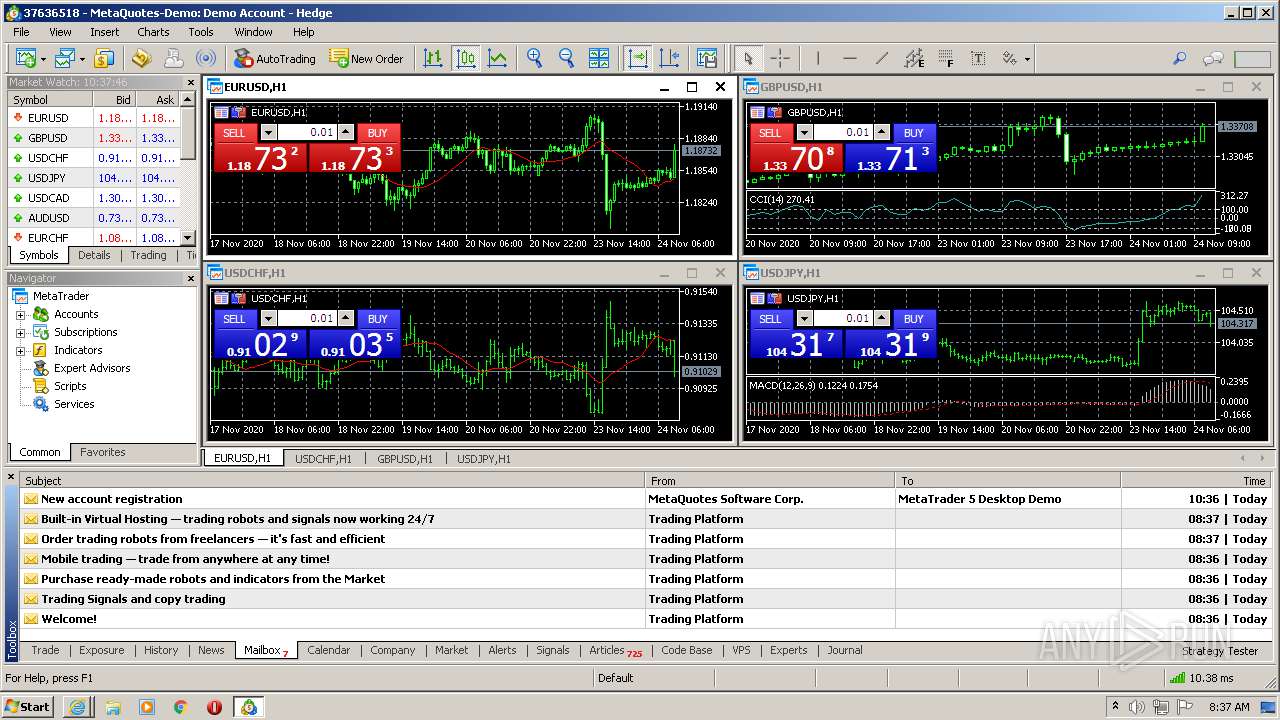Viewport: 1280px width, 720px height.
Task: Open the File menu
Action: [x=21, y=32]
